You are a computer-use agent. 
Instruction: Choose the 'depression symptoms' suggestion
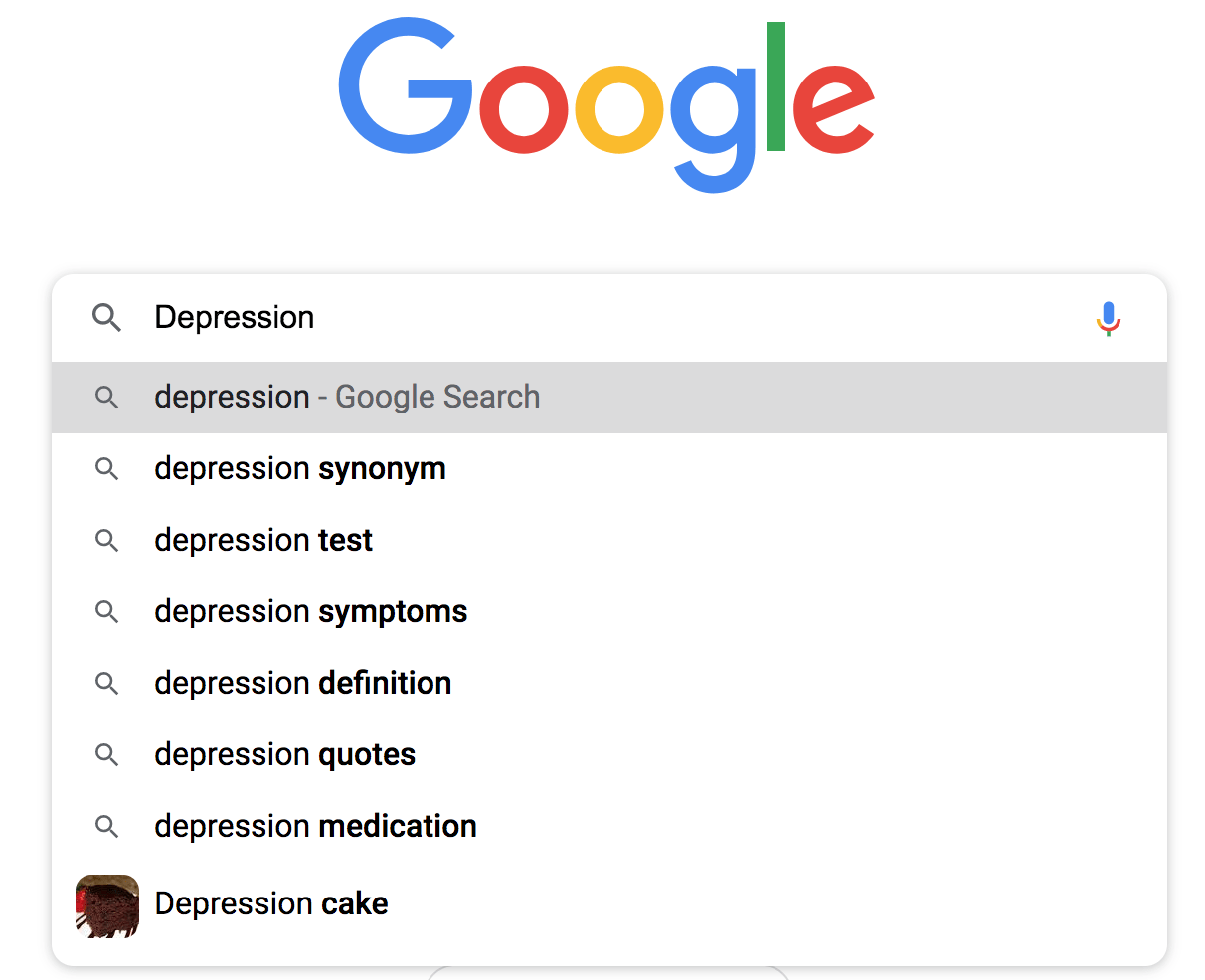pos(310,611)
